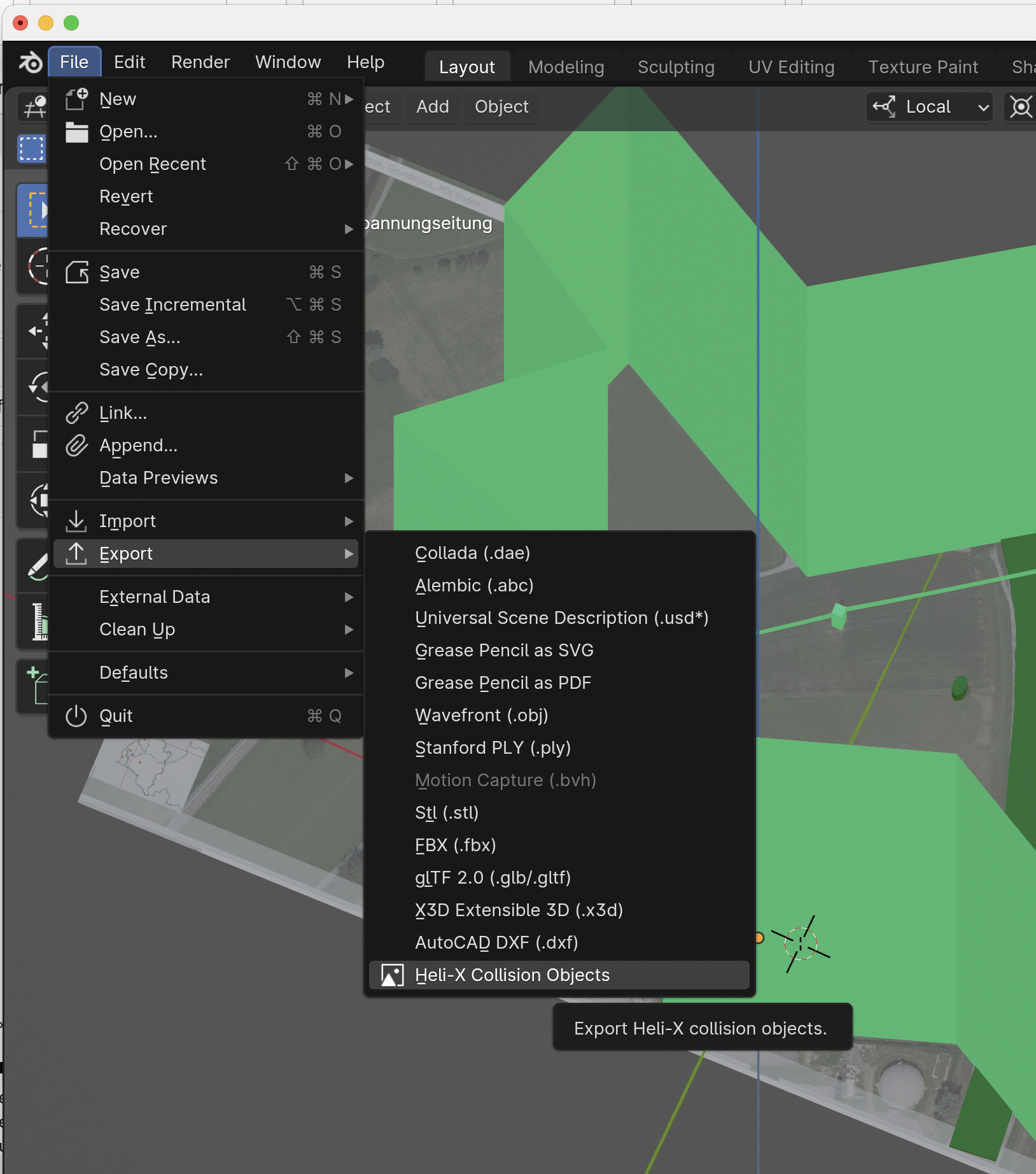
Task: Click the Local transform orientation icon
Action: [x=885, y=106]
